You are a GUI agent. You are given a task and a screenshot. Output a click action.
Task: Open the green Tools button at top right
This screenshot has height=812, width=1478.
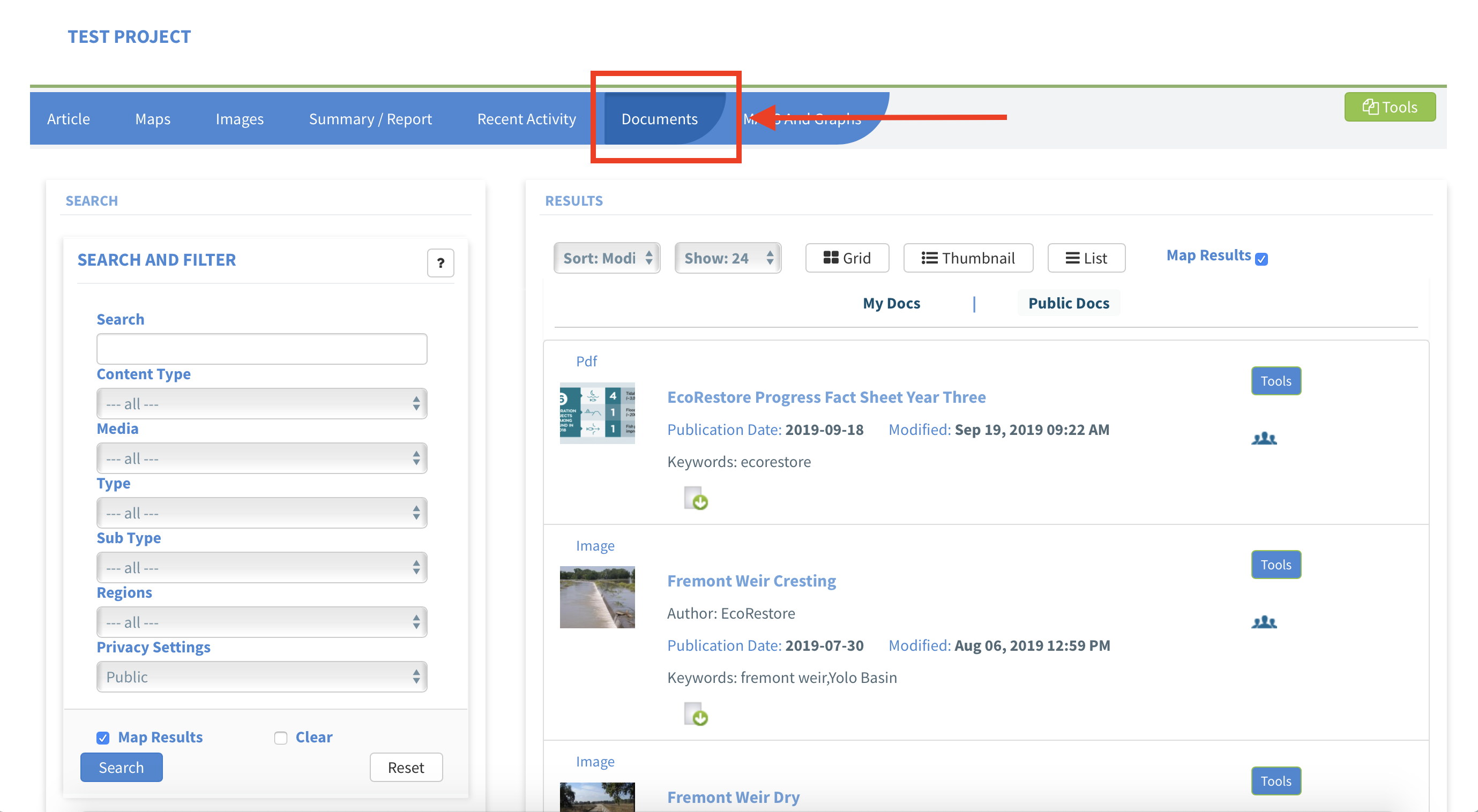(1390, 107)
